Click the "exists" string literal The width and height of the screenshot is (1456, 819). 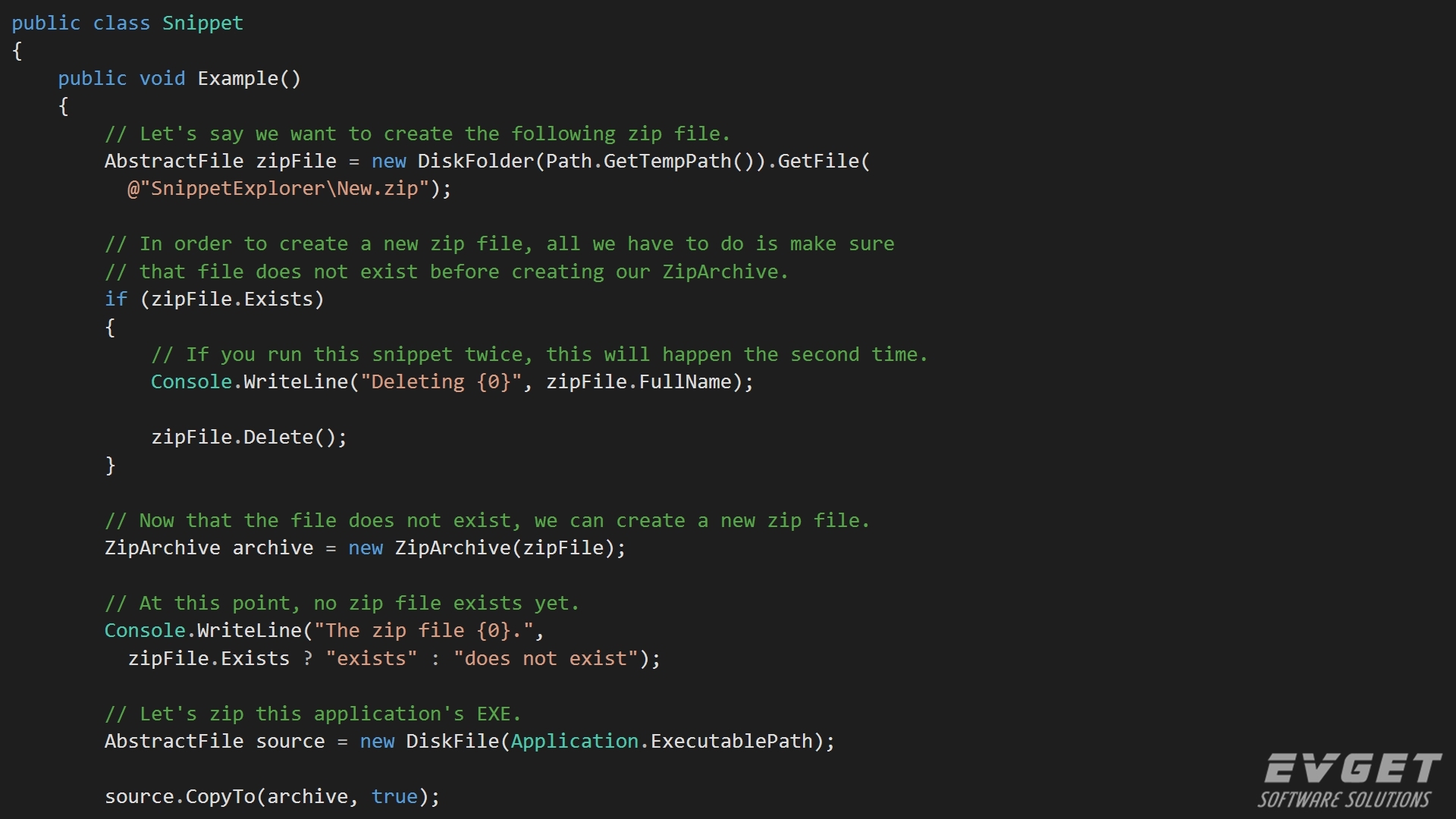[372, 659]
